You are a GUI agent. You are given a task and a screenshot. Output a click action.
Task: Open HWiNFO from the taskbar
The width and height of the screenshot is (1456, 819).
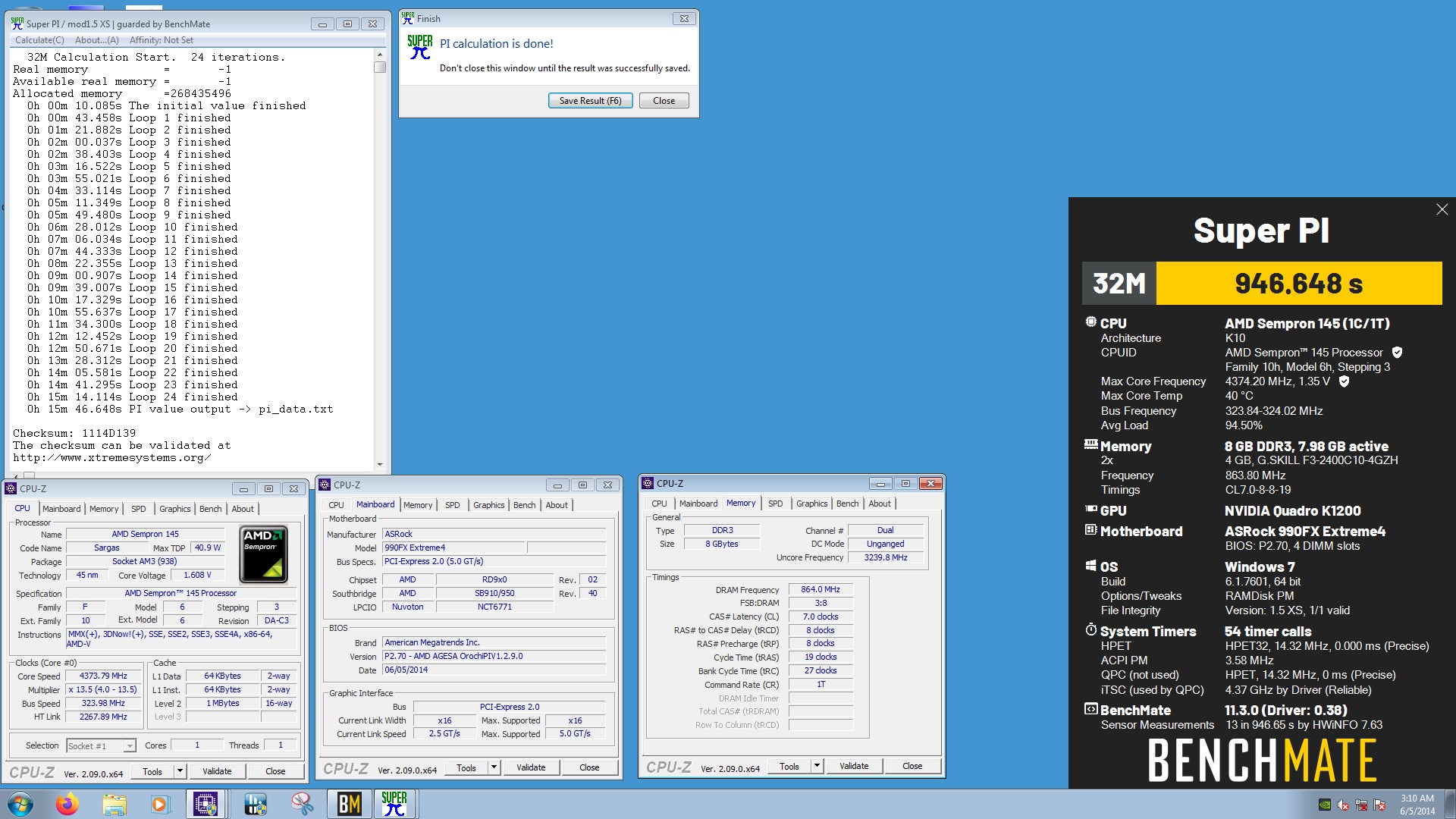(x=256, y=804)
